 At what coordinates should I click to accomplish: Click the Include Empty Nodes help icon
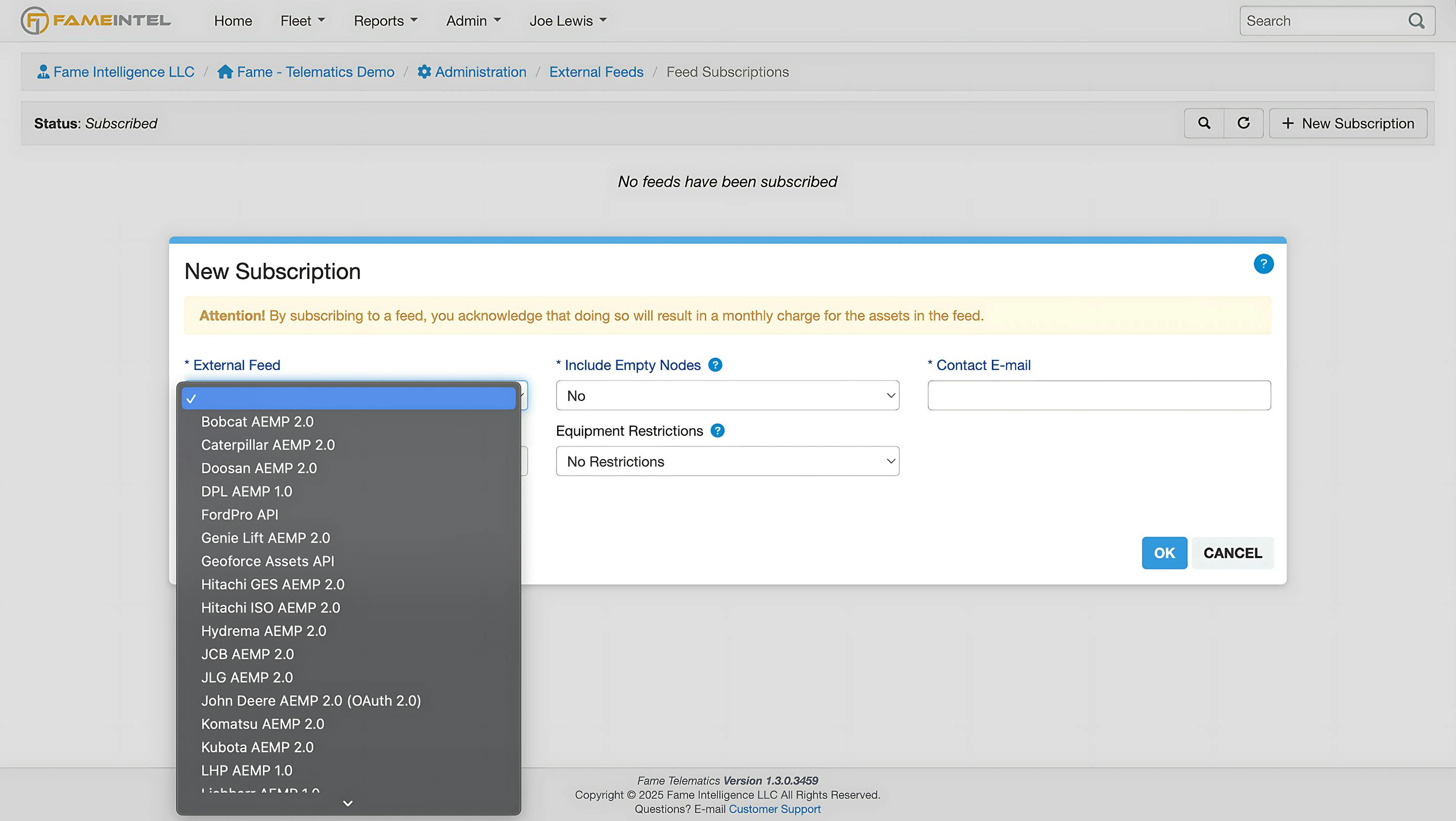tap(715, 365)
